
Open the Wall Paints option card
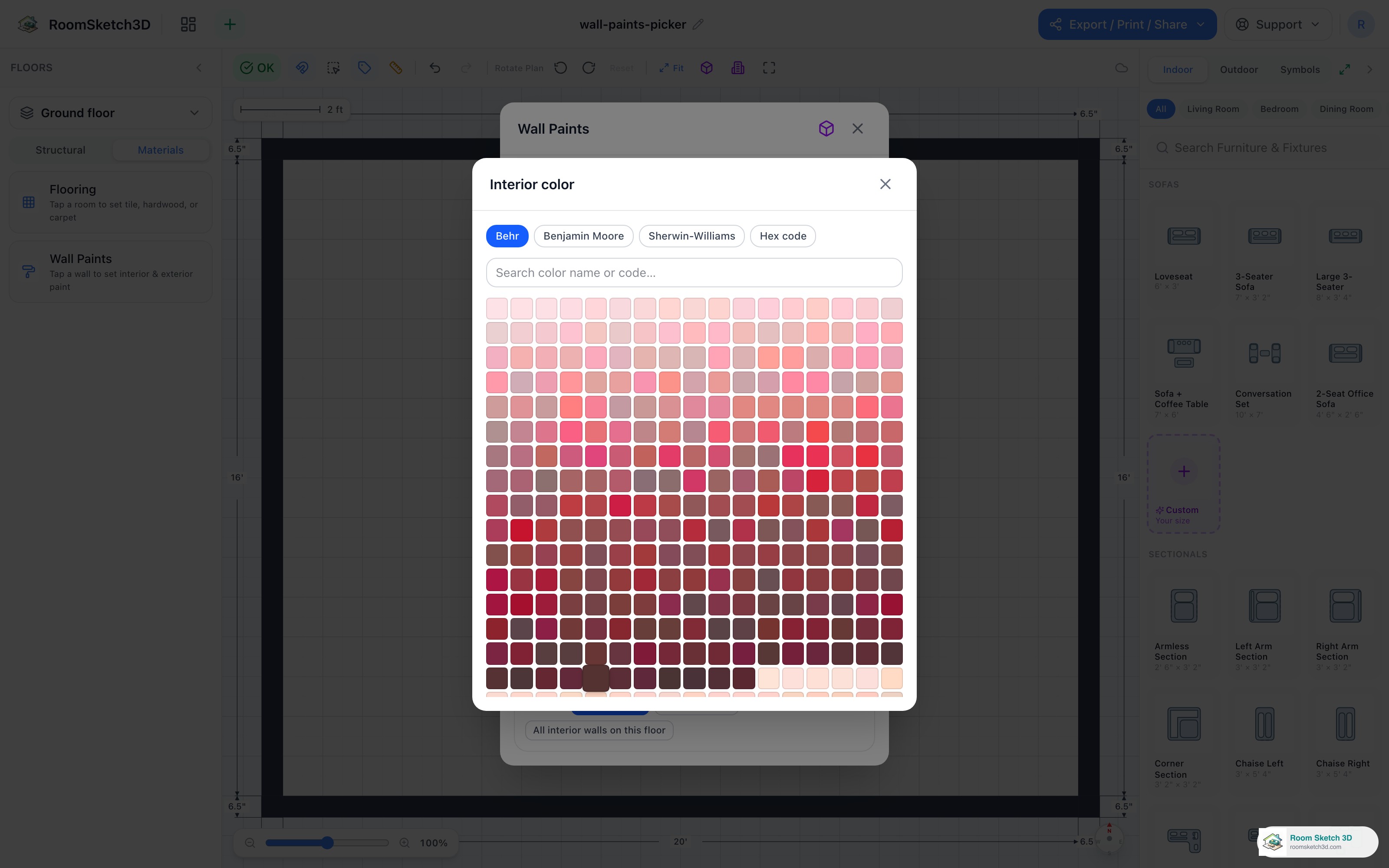click(110, 272)
